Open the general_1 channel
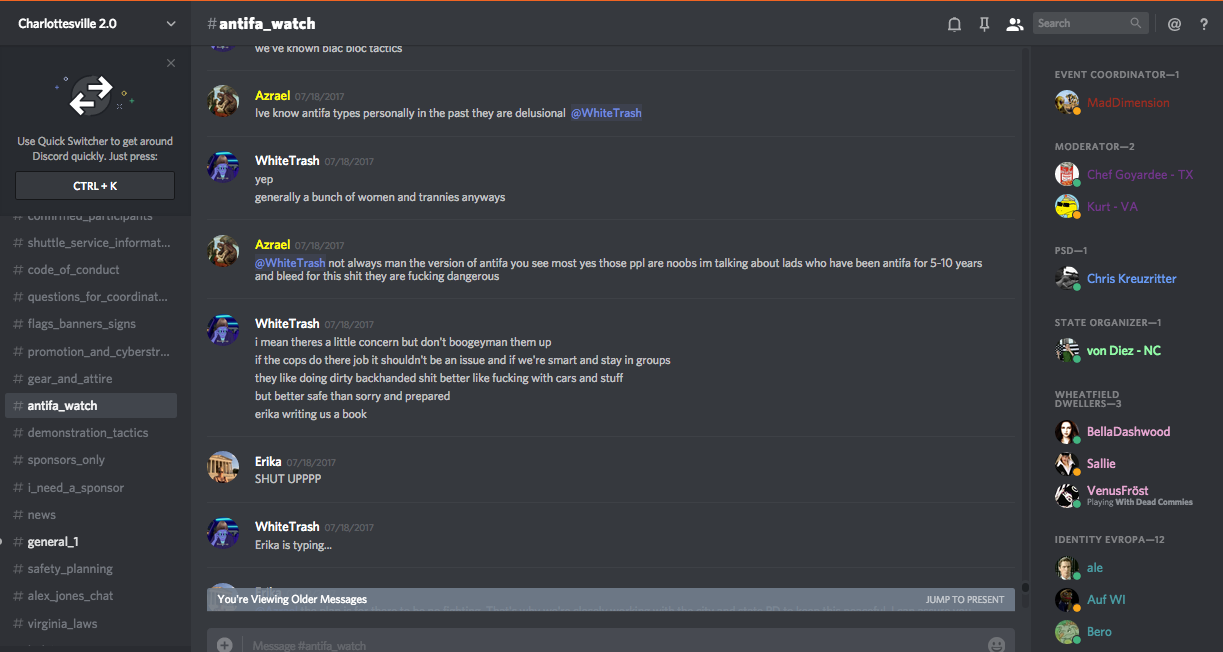Image resolution: width=1223 pixels, height=652 pixels. [x=53, y=542]
